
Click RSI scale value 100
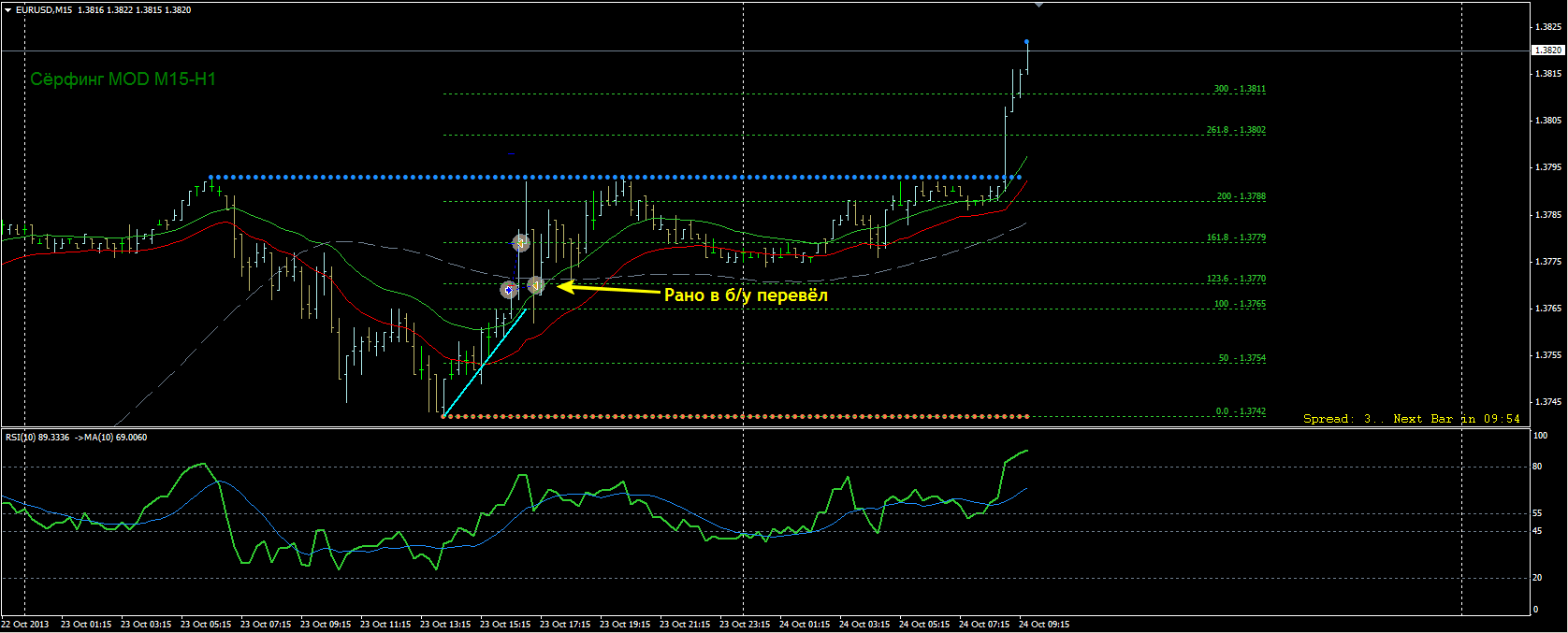click(x=1540, y=435)
